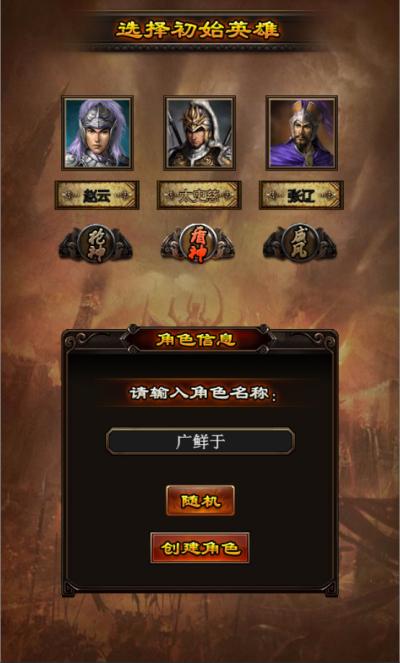Click the 角色信息 panel header
This screenshot has height=663, width=400.
(x=197, y=339)
